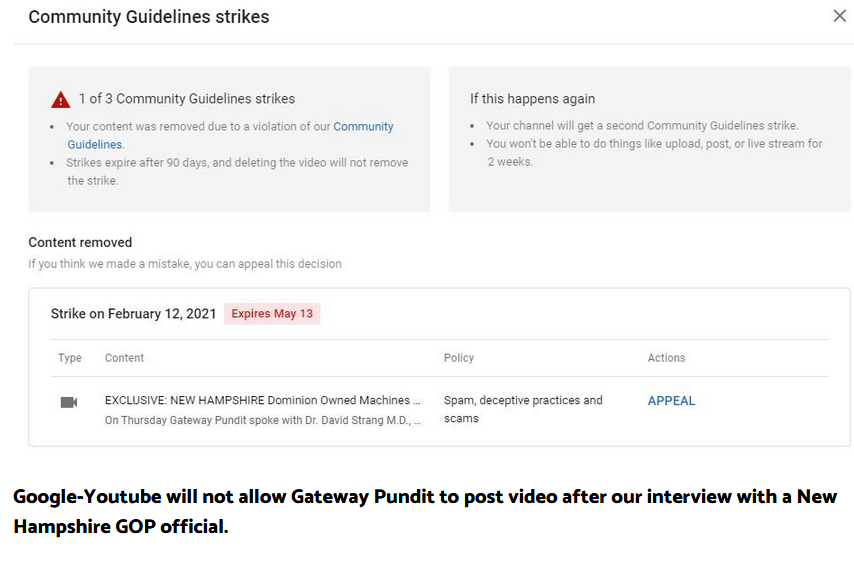Click '1 of 3 Community Guidelines strikes' heading

186,99
